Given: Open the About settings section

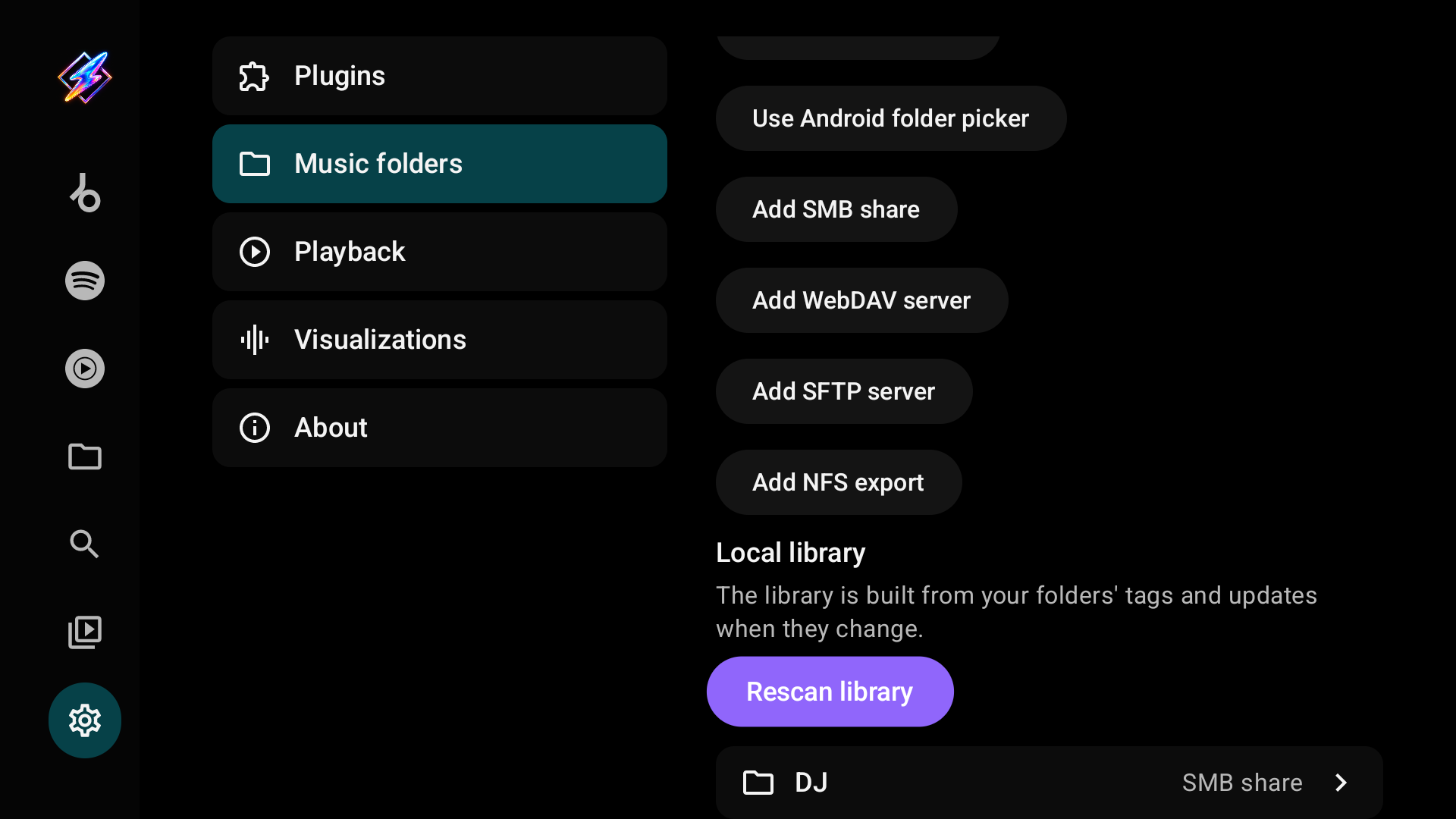Looking at the screenshot, I should coord(440,428).
